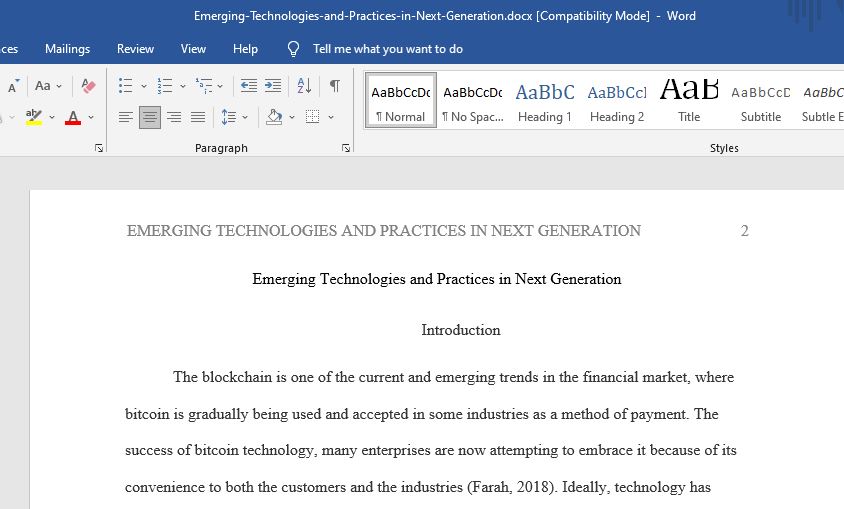
Task: Click the centered title 'Emerging Technologies and Practices in Next Generation'
Action: [x=437, y=279]
